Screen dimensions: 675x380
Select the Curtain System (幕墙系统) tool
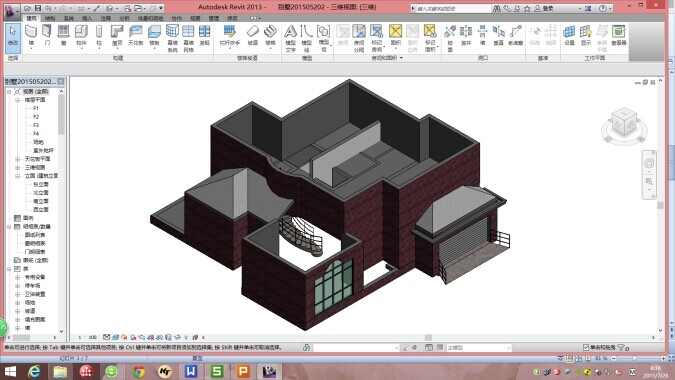172,38
